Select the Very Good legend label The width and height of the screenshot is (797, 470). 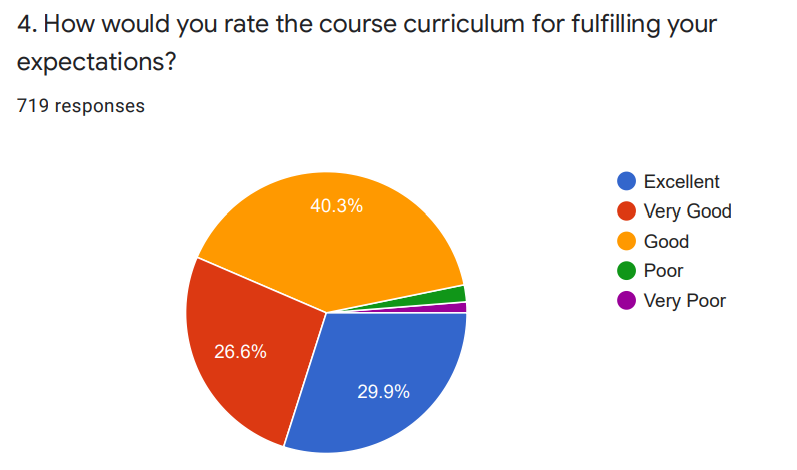click(x=688, y=211)
